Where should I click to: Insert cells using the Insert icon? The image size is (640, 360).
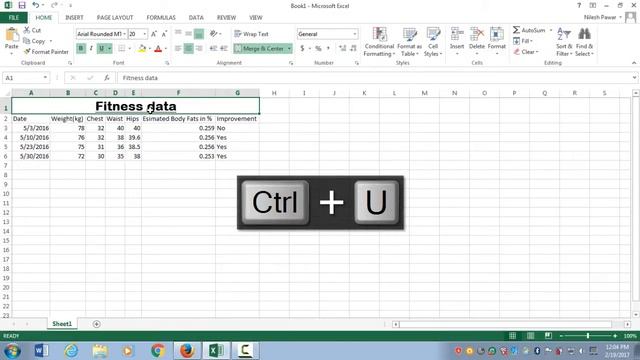457,35
